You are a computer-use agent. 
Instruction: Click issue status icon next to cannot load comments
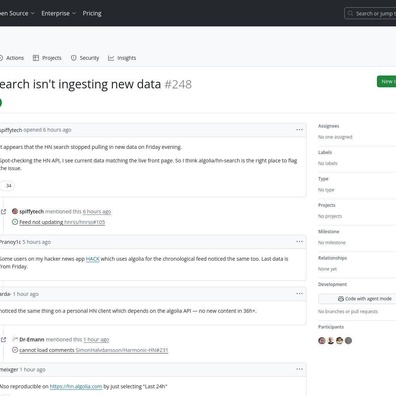point(15,350)
